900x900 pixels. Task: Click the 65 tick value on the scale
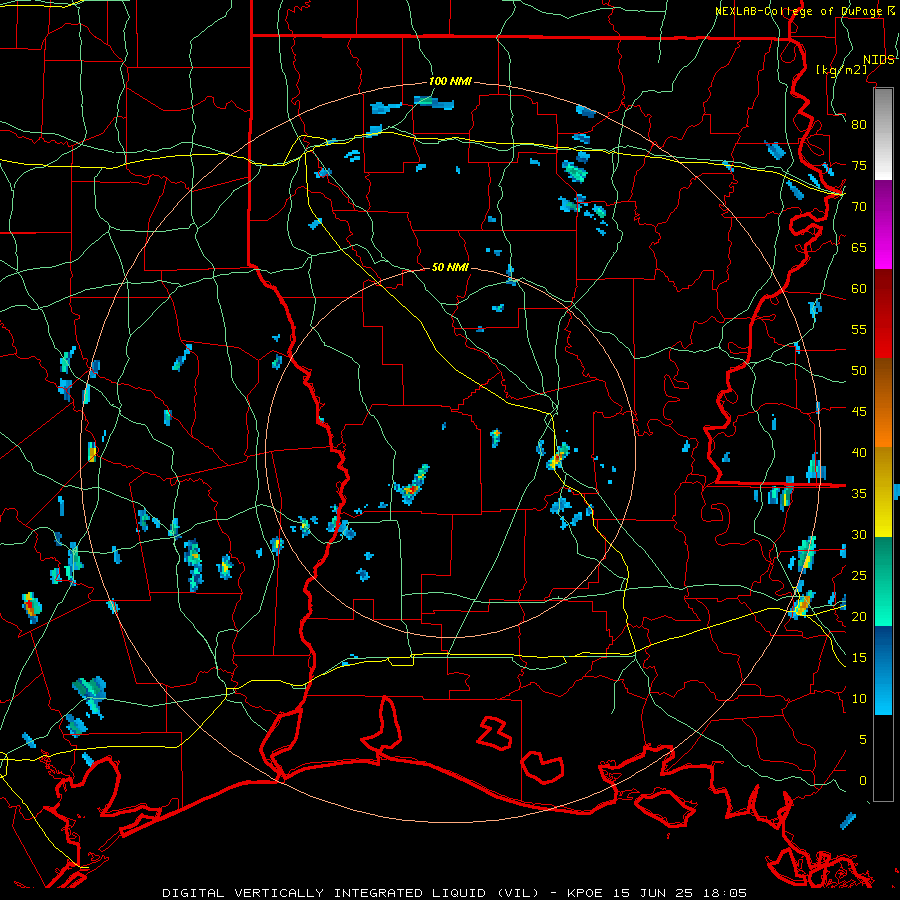[859, 247]
